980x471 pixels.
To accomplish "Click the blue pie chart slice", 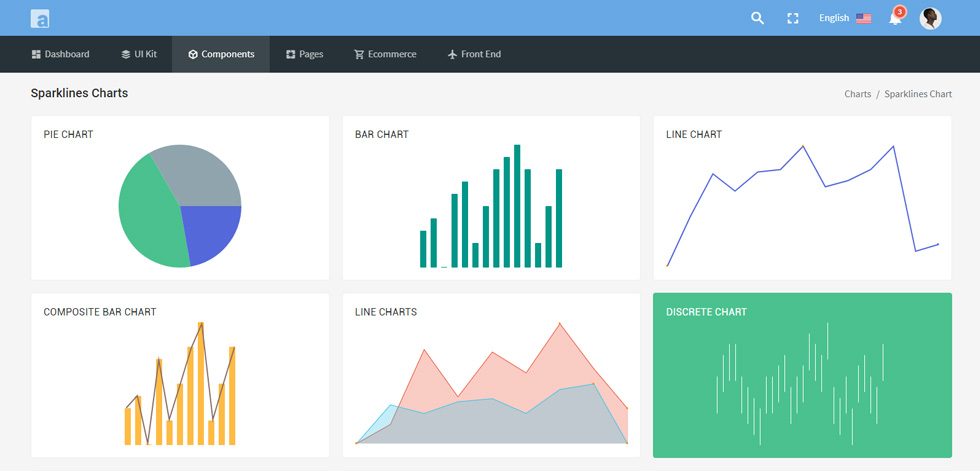I will [212, 231].
